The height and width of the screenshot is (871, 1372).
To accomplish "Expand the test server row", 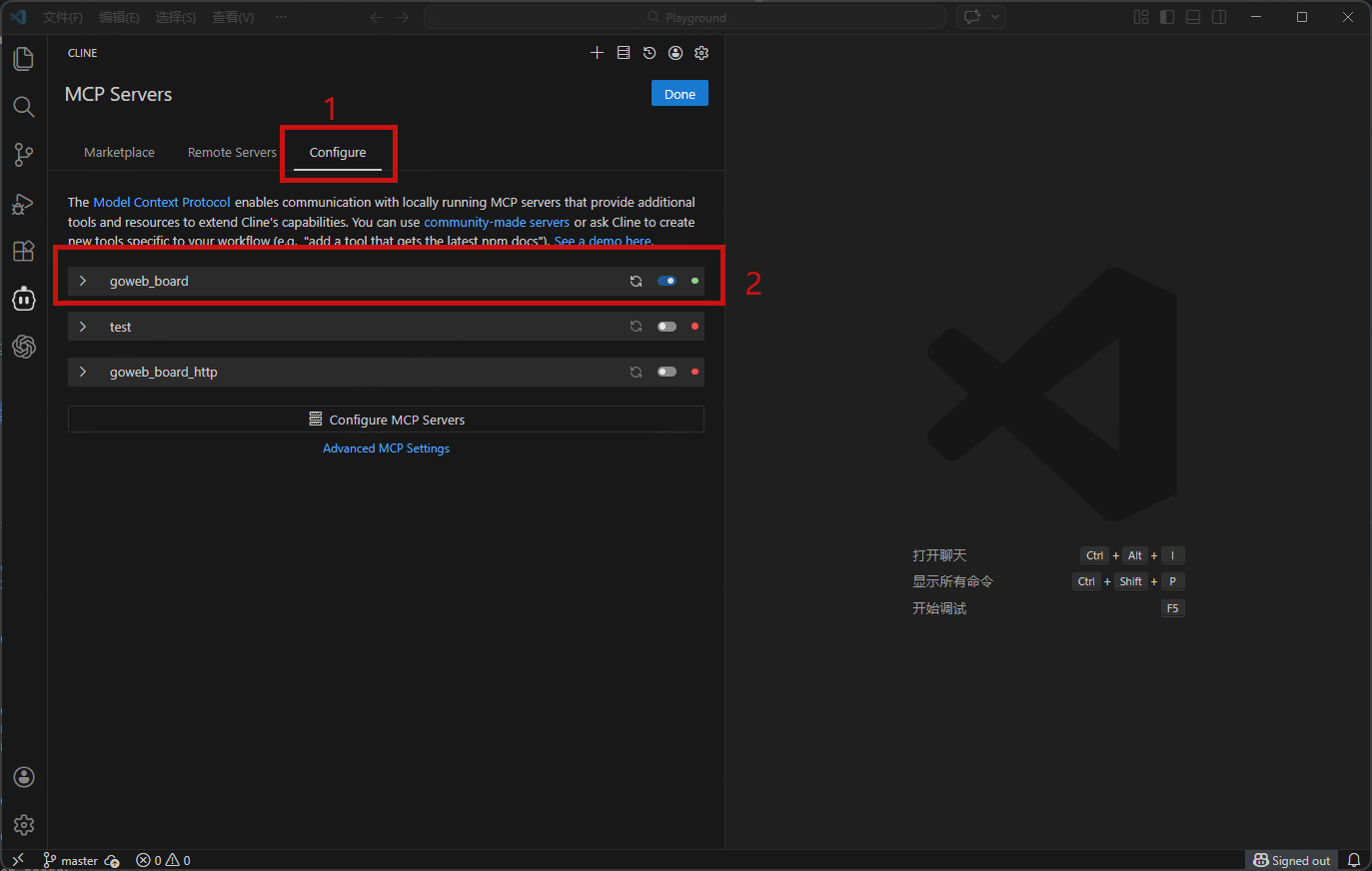I will pyautogui.click(x=83, y=327).
